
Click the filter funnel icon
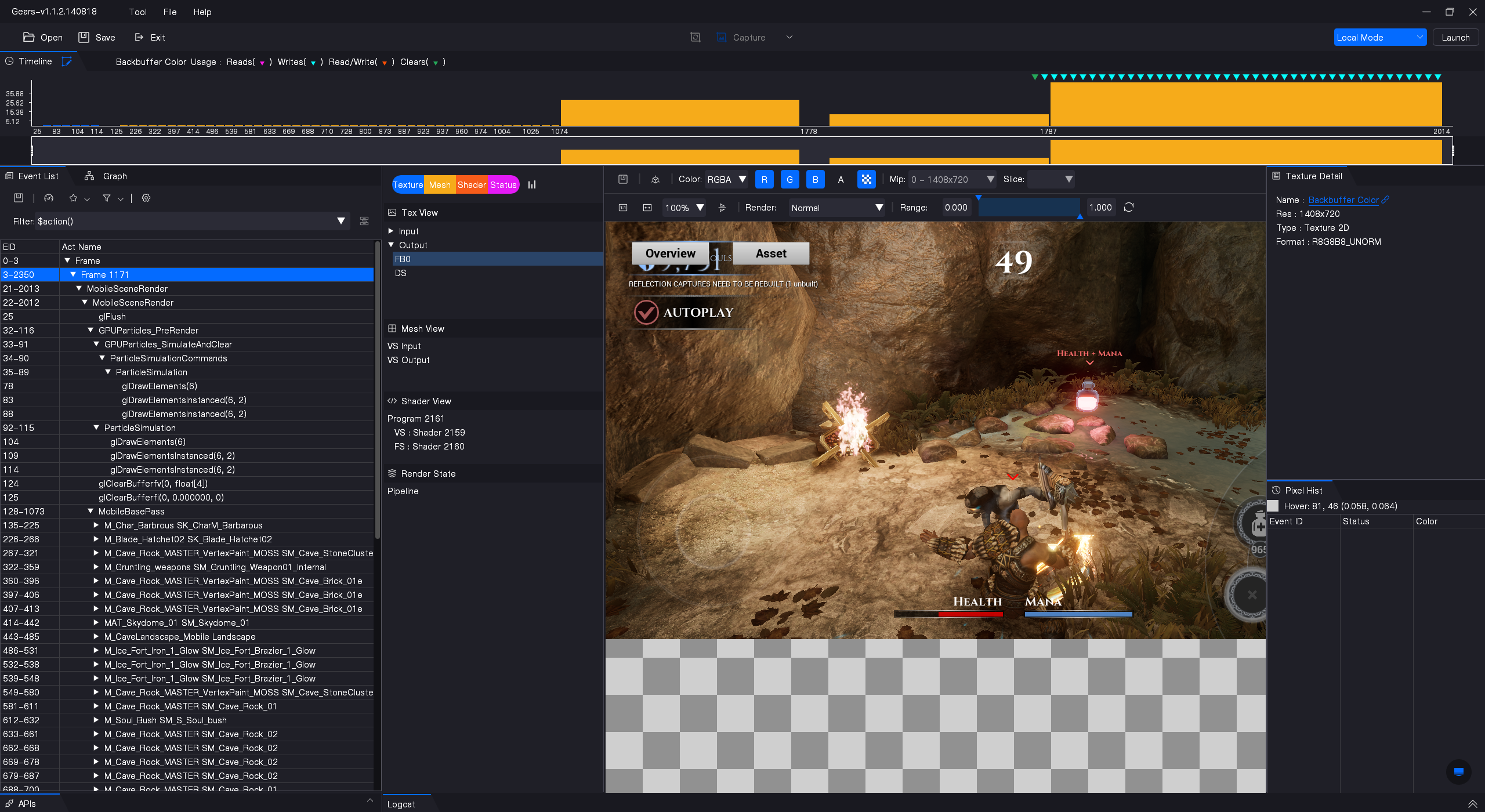[x=107, y=198]
